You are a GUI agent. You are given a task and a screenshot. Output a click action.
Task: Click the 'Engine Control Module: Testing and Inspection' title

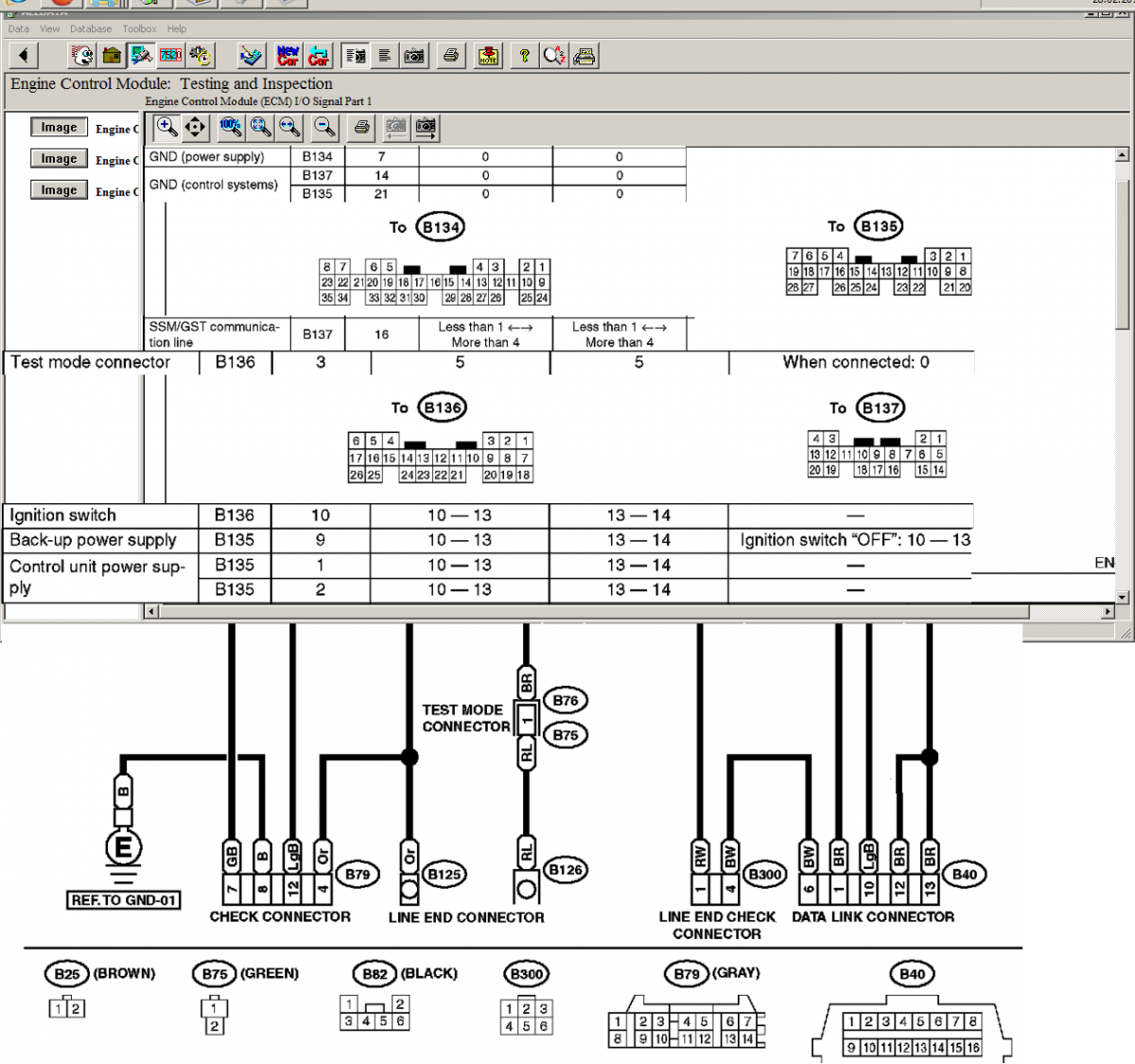(171, 83)
